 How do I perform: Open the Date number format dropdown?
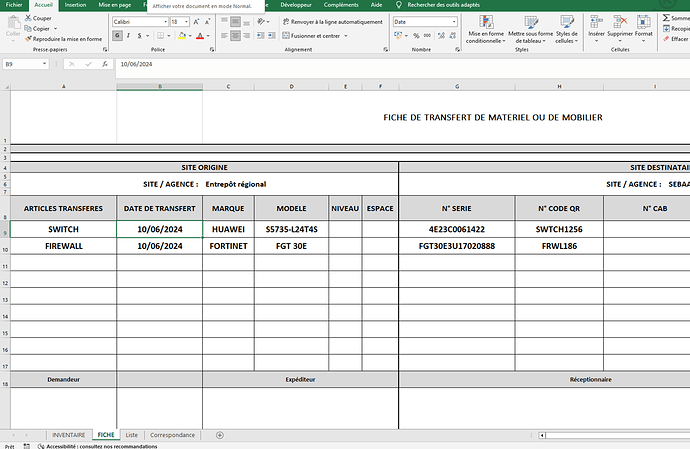click(454, 22)
